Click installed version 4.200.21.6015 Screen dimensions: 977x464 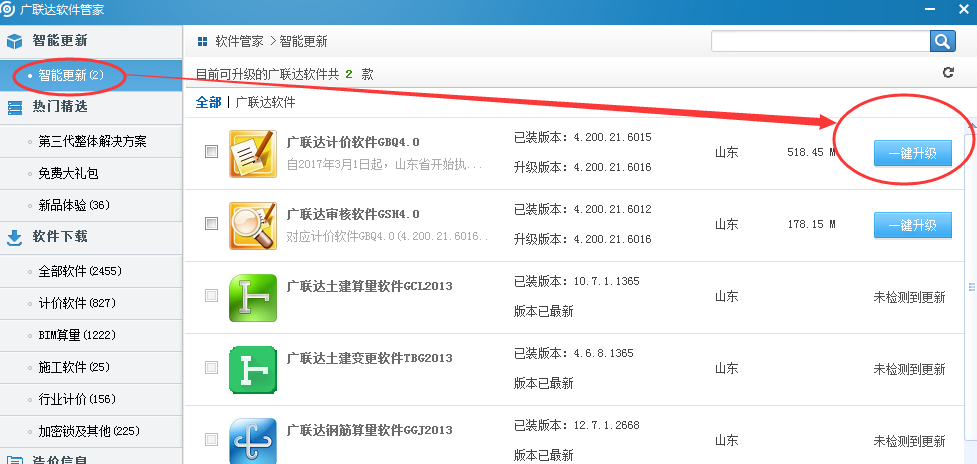(x=612, y=138)
